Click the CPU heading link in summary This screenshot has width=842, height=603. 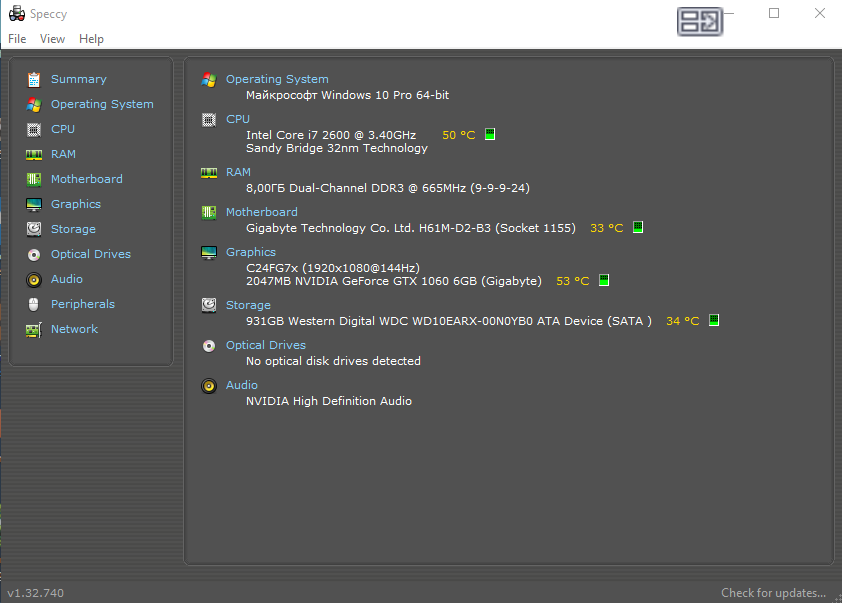pos(238,119)
